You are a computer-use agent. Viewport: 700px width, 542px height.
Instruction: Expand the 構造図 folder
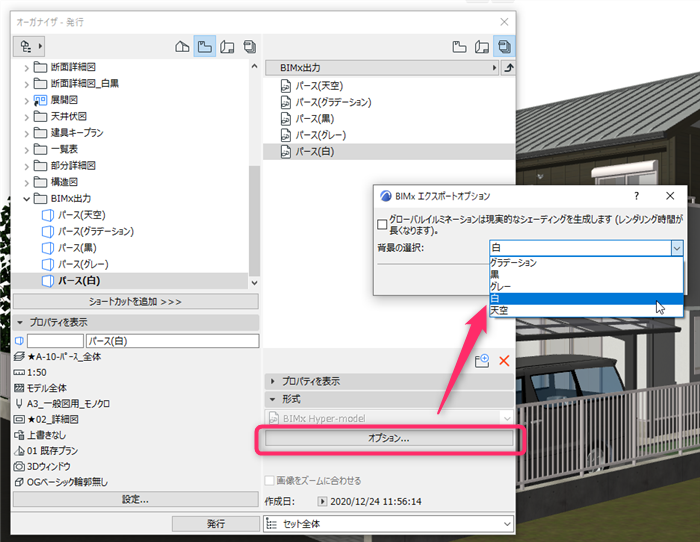tap(26, 183)
